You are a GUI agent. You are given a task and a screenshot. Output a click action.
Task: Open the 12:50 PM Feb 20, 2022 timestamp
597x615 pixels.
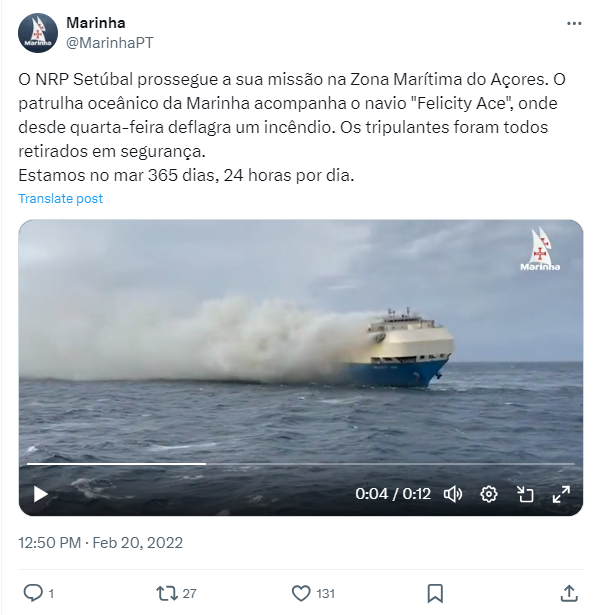pos(100,543)
